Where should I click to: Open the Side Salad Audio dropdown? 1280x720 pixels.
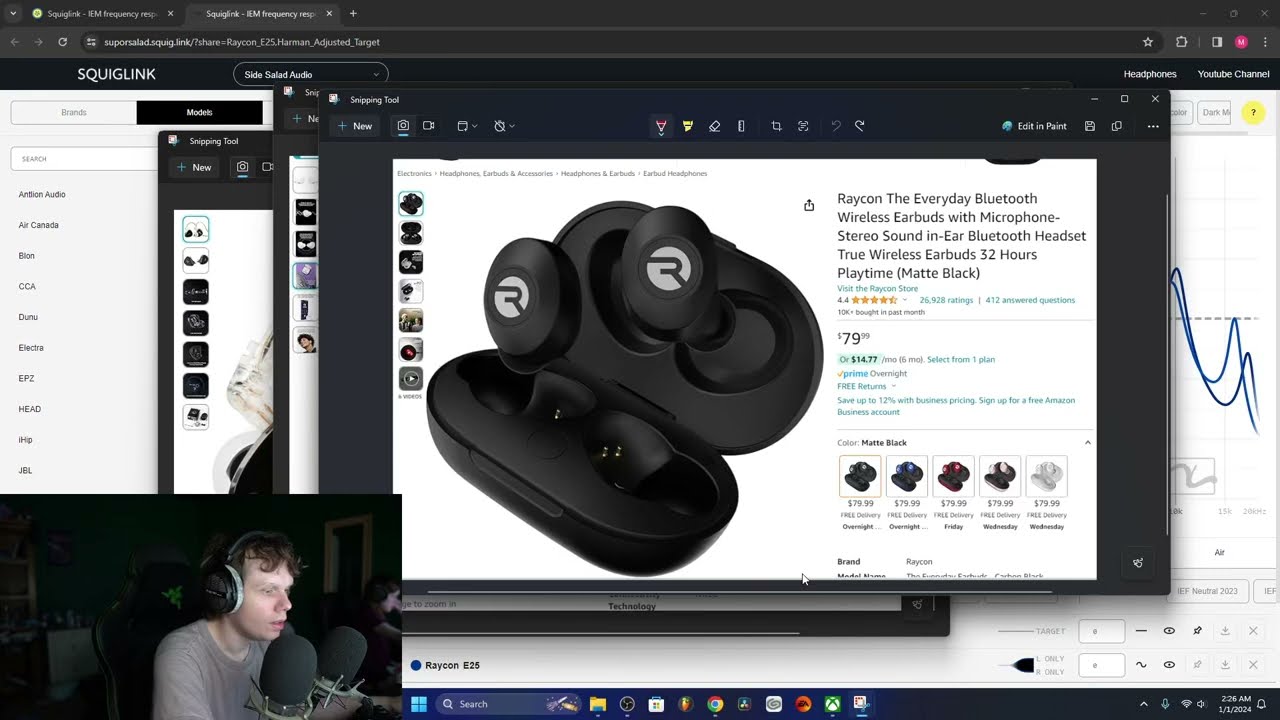click(311, 74)
